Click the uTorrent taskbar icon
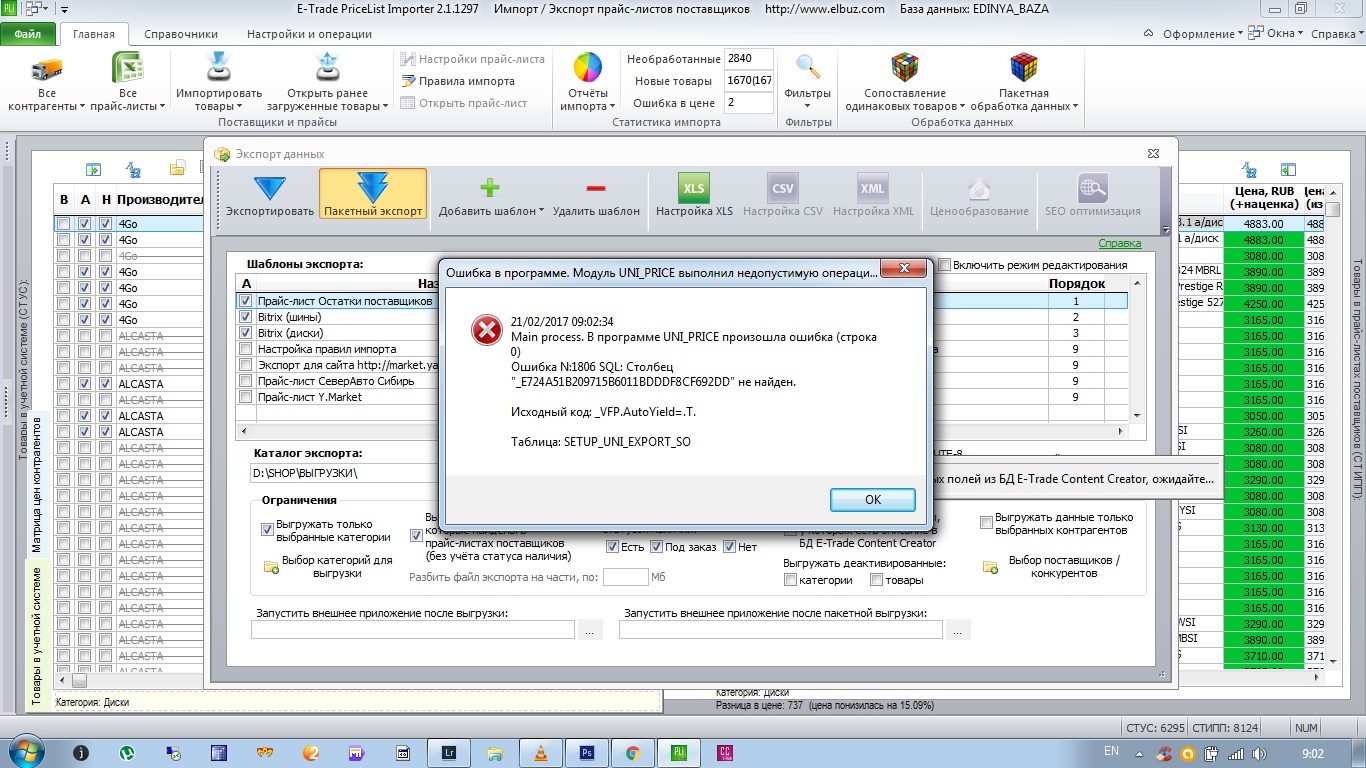 pyautogui.click(x=128, y=752)
